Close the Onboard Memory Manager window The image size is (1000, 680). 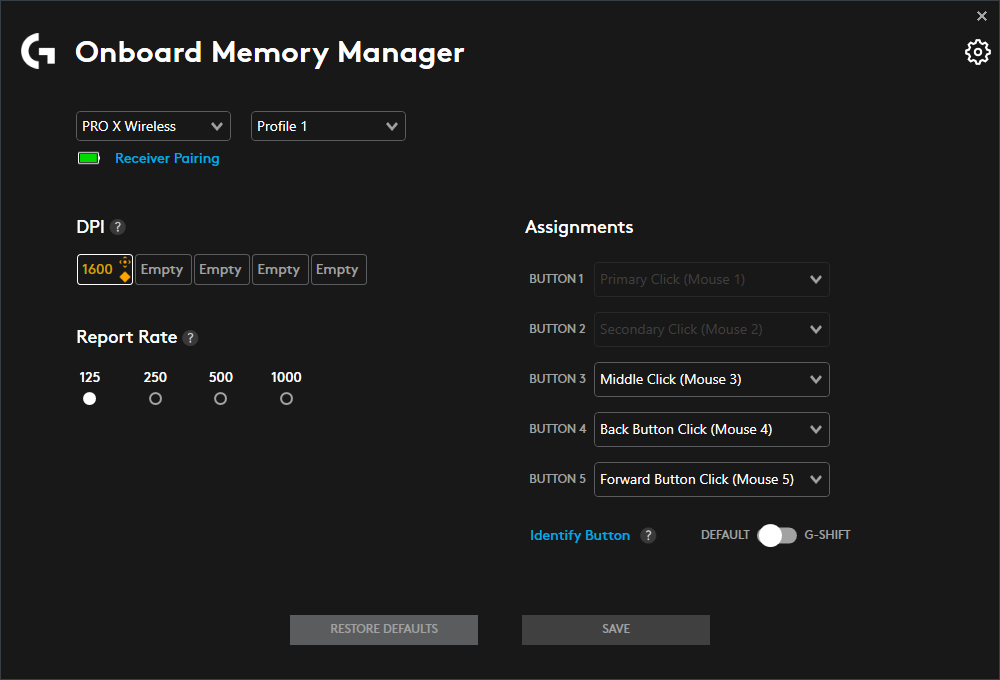pyautogui.click(x=981, y=16)
